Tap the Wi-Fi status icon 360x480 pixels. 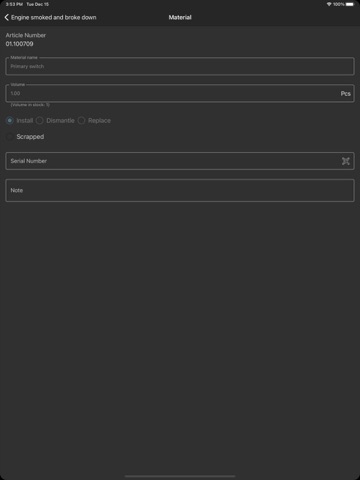(329, 4)
